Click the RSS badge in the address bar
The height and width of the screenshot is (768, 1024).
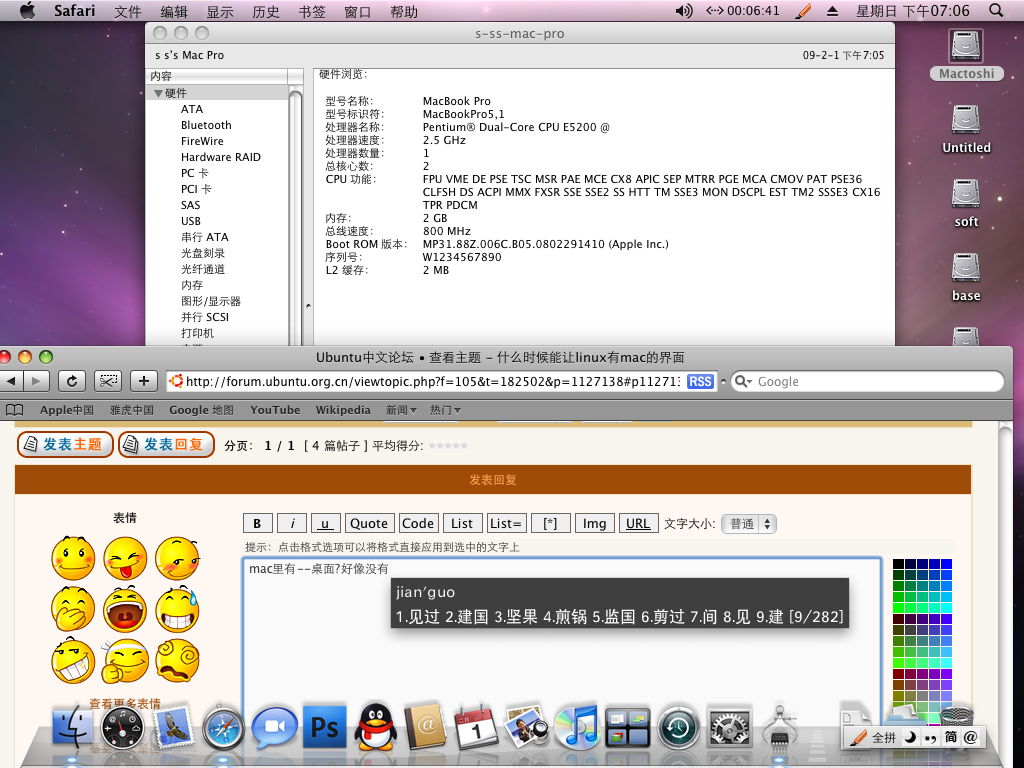(700, 381)
